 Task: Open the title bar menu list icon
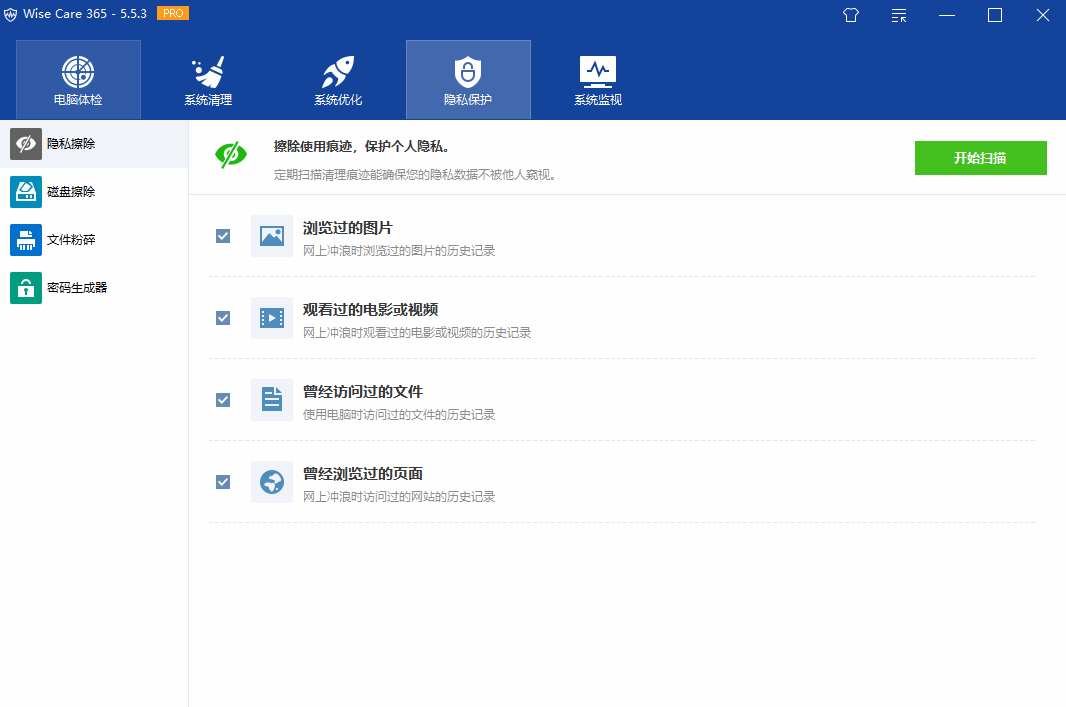coord(899,15)
